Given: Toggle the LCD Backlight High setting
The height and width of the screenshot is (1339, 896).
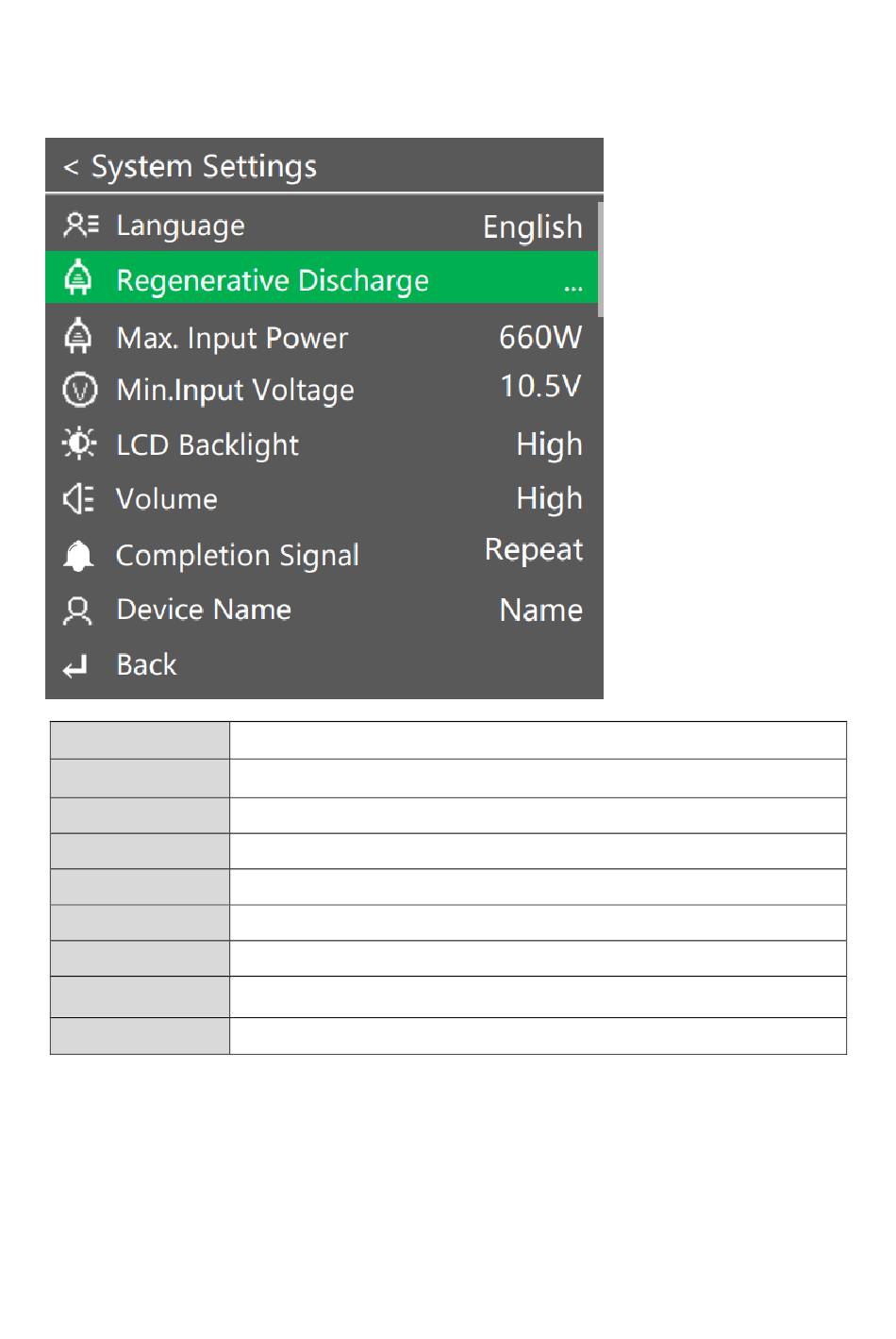Looking at the screenshot, I should (549, 445).
